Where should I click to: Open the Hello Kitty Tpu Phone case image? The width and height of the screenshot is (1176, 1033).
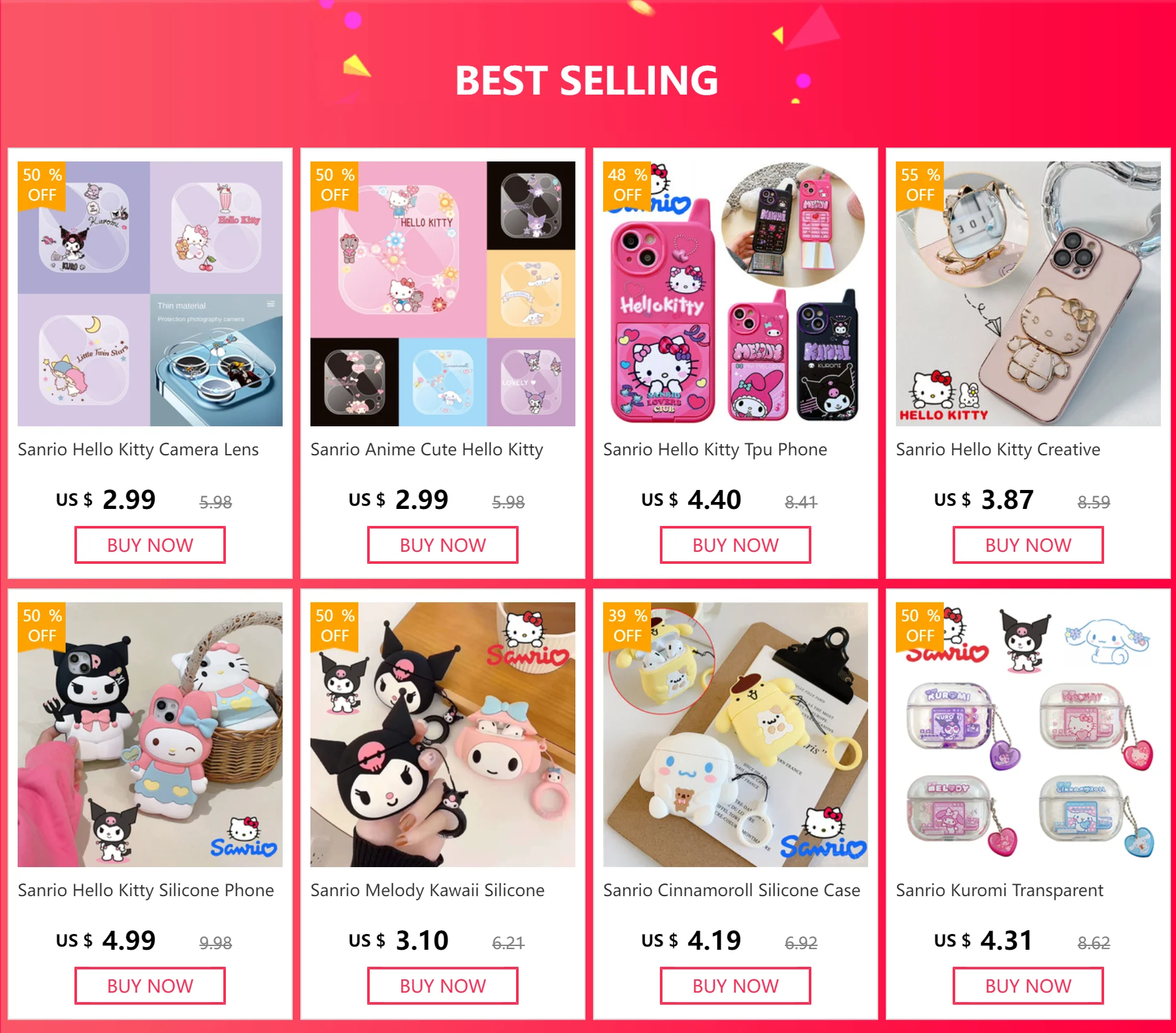(x=736, y=294)
